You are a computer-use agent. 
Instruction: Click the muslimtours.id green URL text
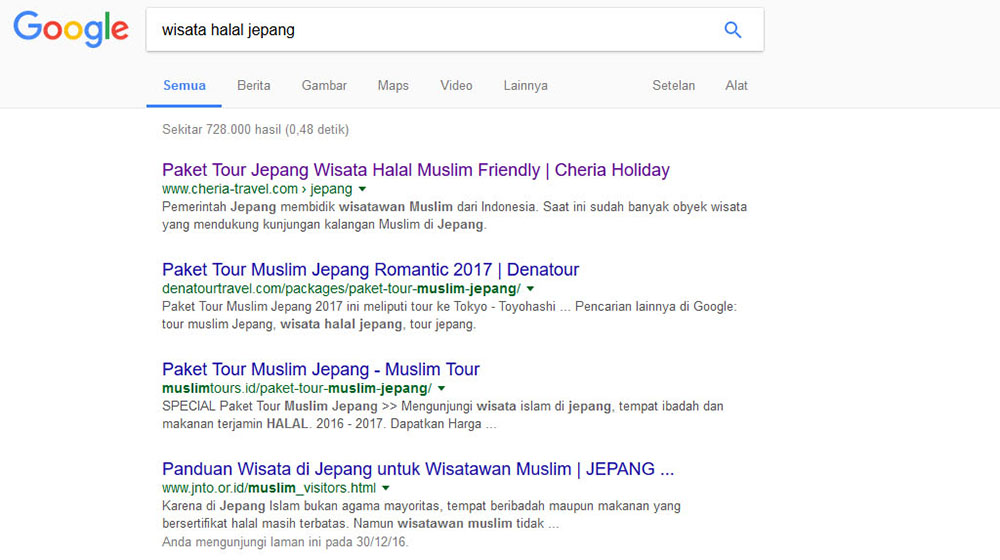pos(296,388)
